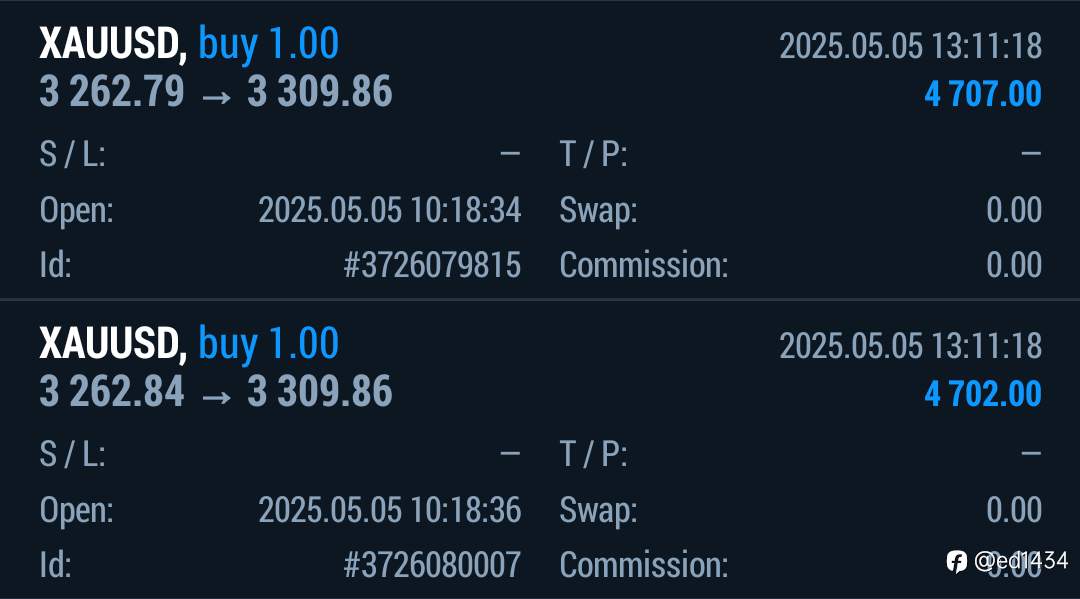The width and height of the screenshot is (1080, 599).
Task: Click the second trade's T / P label
Action: [593, 454]
